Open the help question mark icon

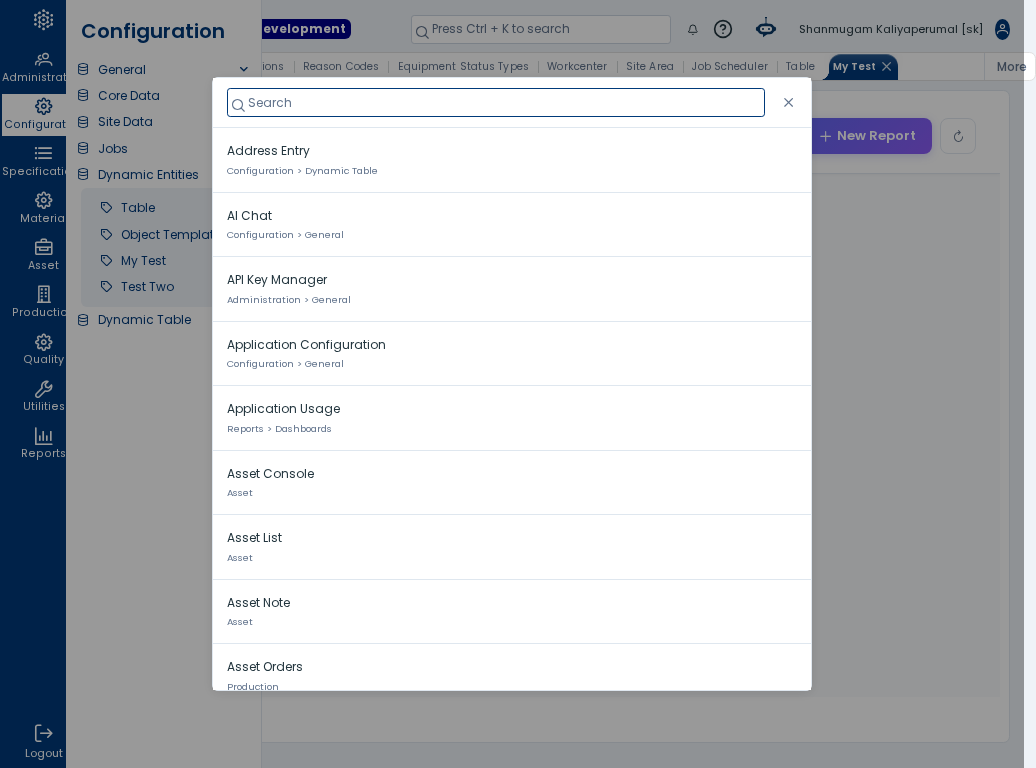[x=723, y=29]
